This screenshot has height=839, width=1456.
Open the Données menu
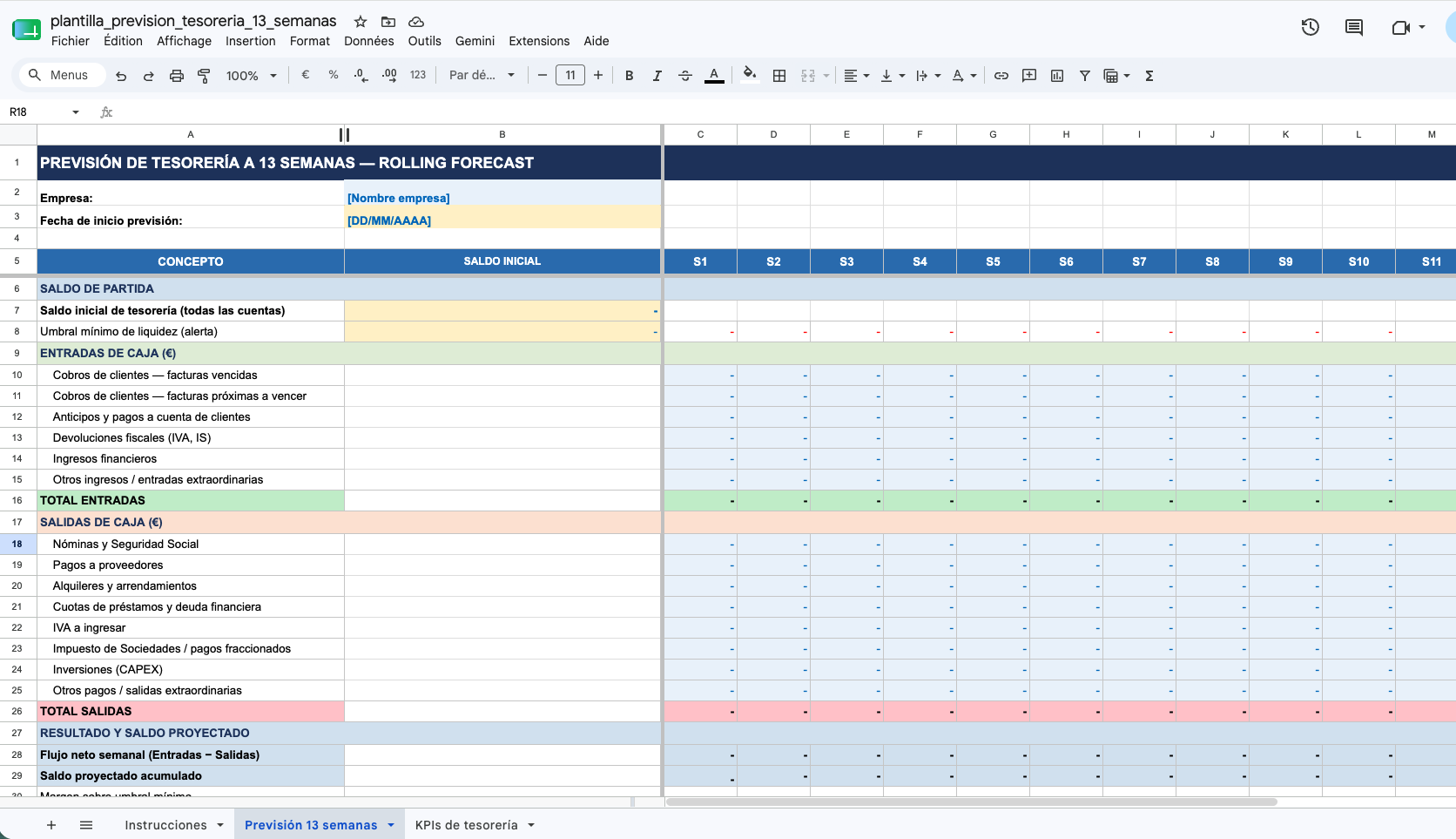tap(369, 41)
